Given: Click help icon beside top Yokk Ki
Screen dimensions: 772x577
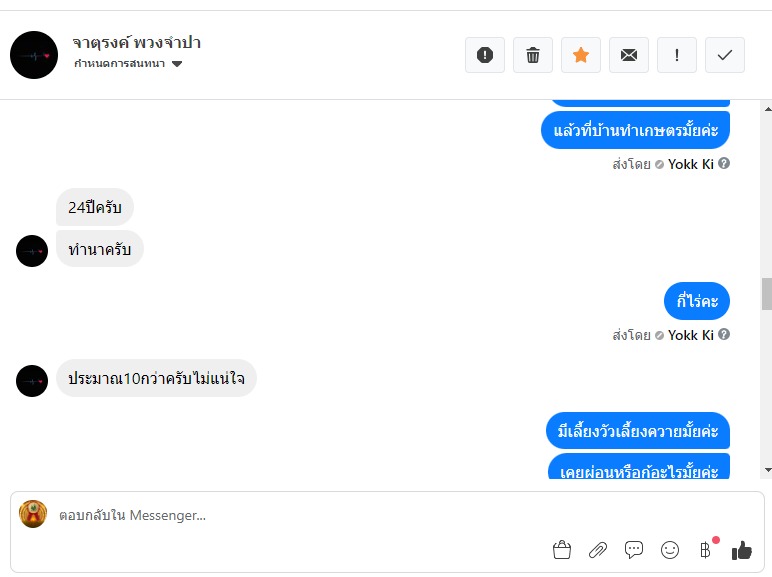Looking at the screenshot, I should 724,163.
